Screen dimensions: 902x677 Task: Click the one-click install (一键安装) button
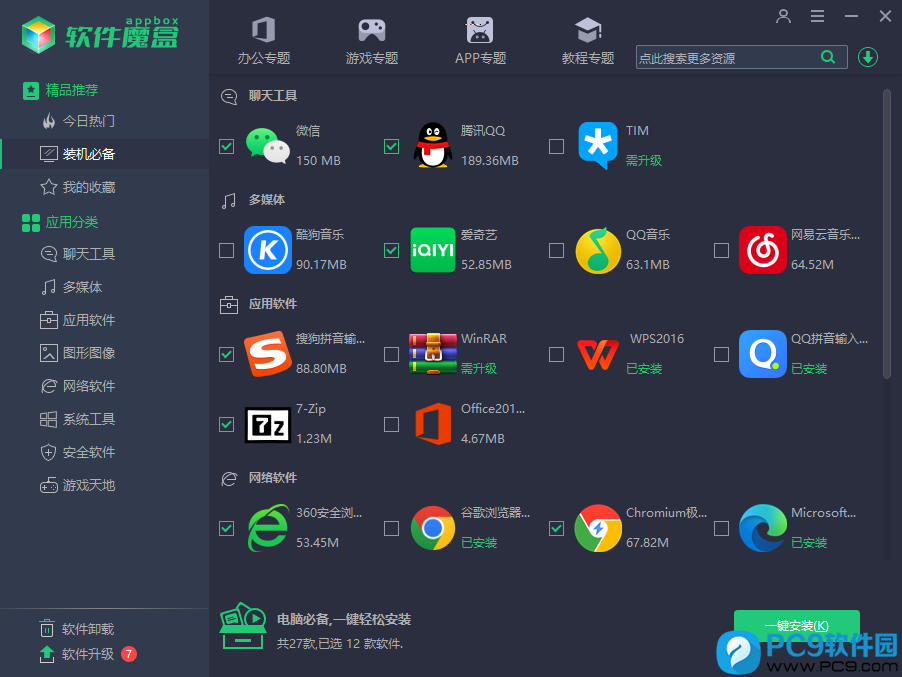coord(797,626)
